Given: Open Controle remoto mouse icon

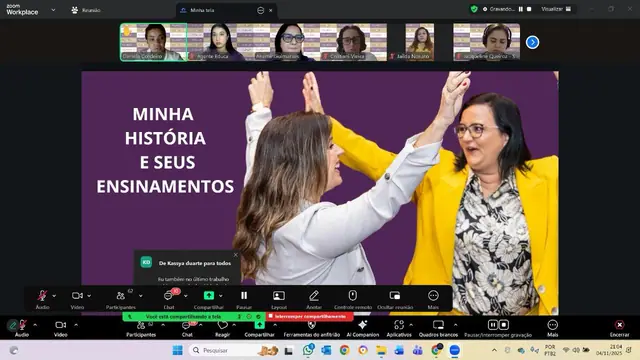Looking at the screenshot, I should [353, 295].
